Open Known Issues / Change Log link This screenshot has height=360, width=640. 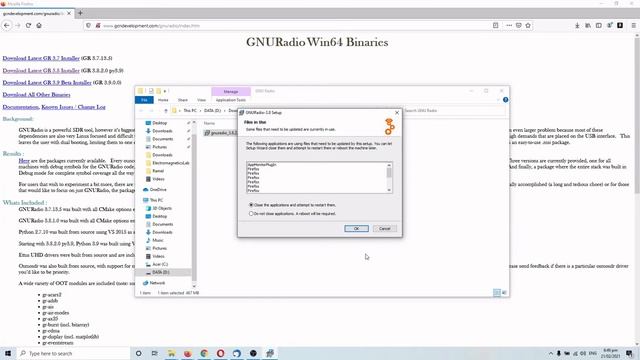tap(73, 107)
